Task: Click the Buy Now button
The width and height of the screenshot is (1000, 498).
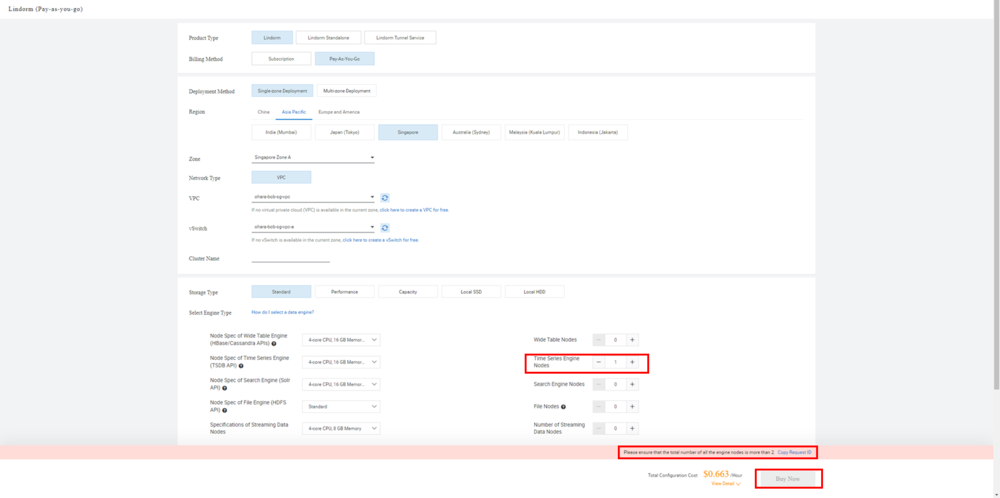Action: click(788, 478)
